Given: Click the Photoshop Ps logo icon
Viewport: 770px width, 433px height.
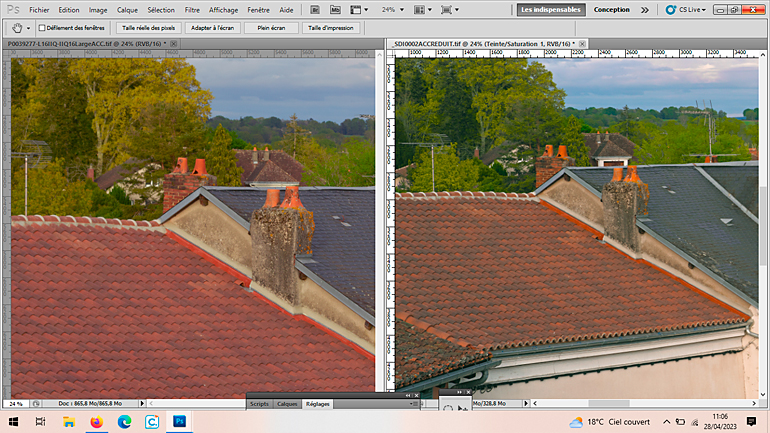Looking at the screenshot, I should (13, 9).
